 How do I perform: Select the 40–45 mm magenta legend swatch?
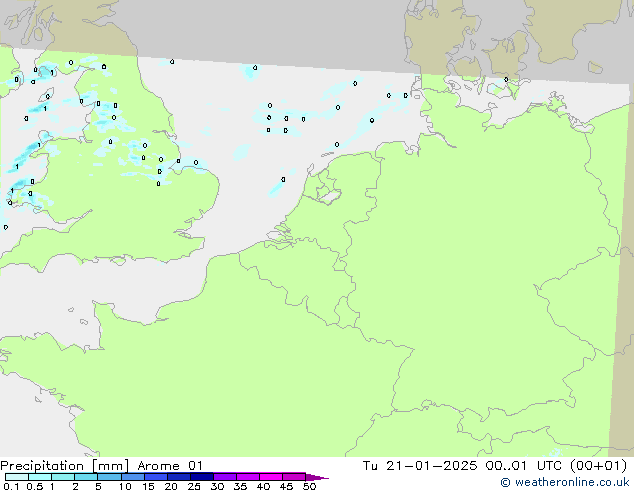click(x=271, y=477)
